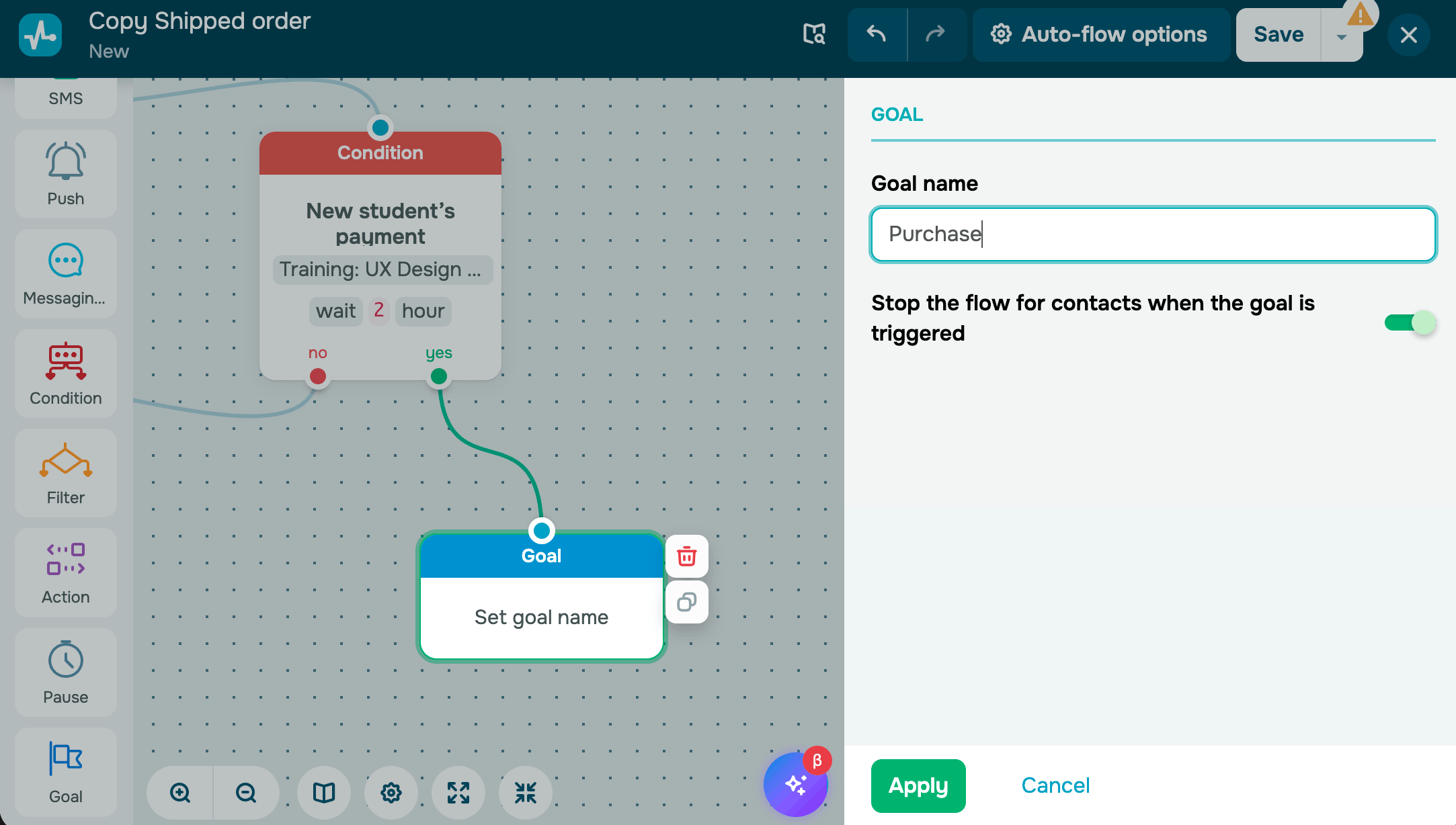Toggle stop the flow when goal triggered
This screenshot has width=1456, height=825.
(x=1410, y=322)
